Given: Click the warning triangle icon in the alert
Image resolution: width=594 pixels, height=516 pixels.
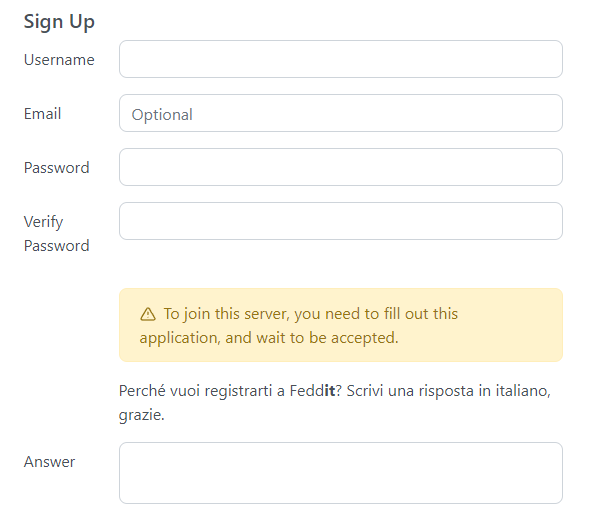Looking at the screenshot, I should [x=148, y=314].
